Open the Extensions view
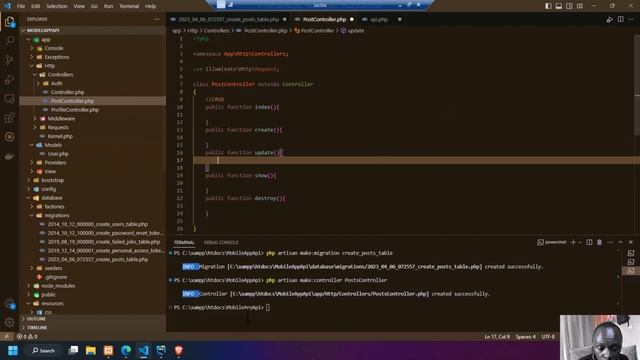The height and width of the screenshot is (360, 640). tap(9, 118)
